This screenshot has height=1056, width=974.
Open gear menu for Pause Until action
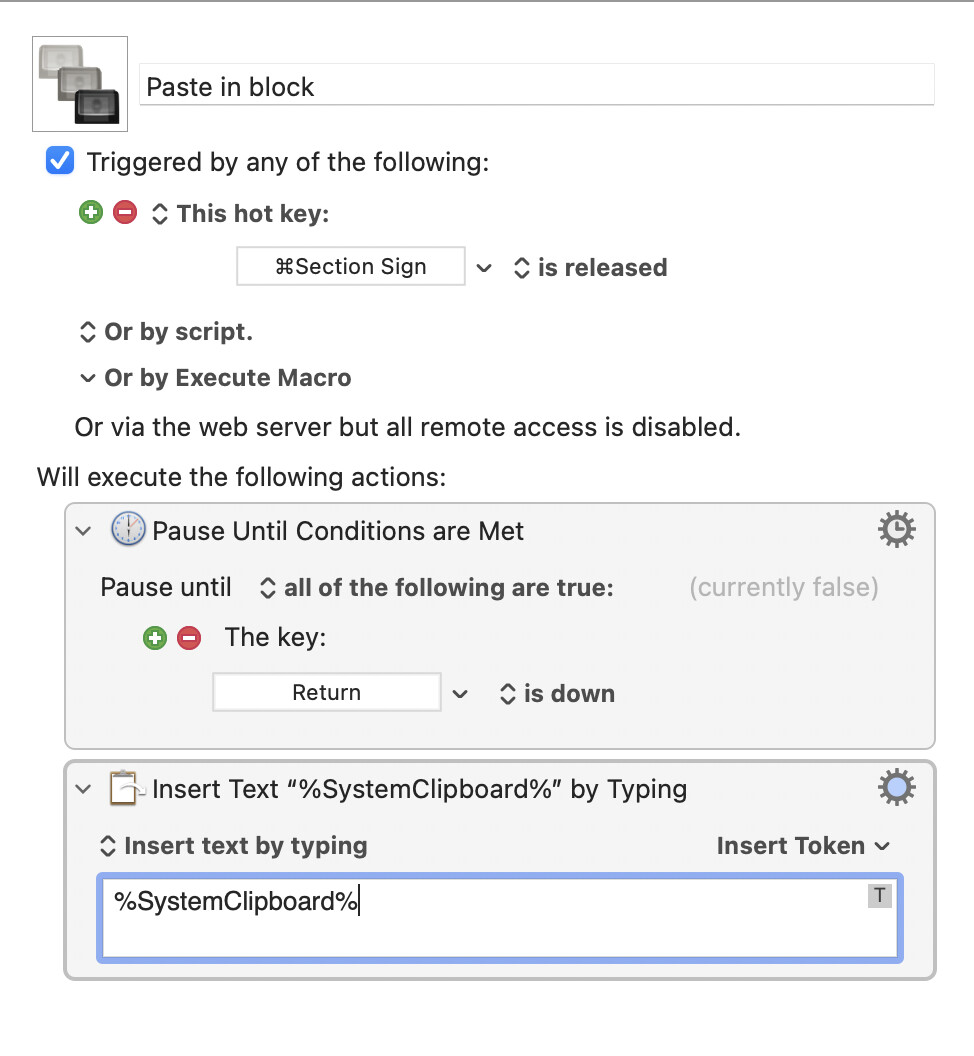pyautogui.click(x=896, y=529)
